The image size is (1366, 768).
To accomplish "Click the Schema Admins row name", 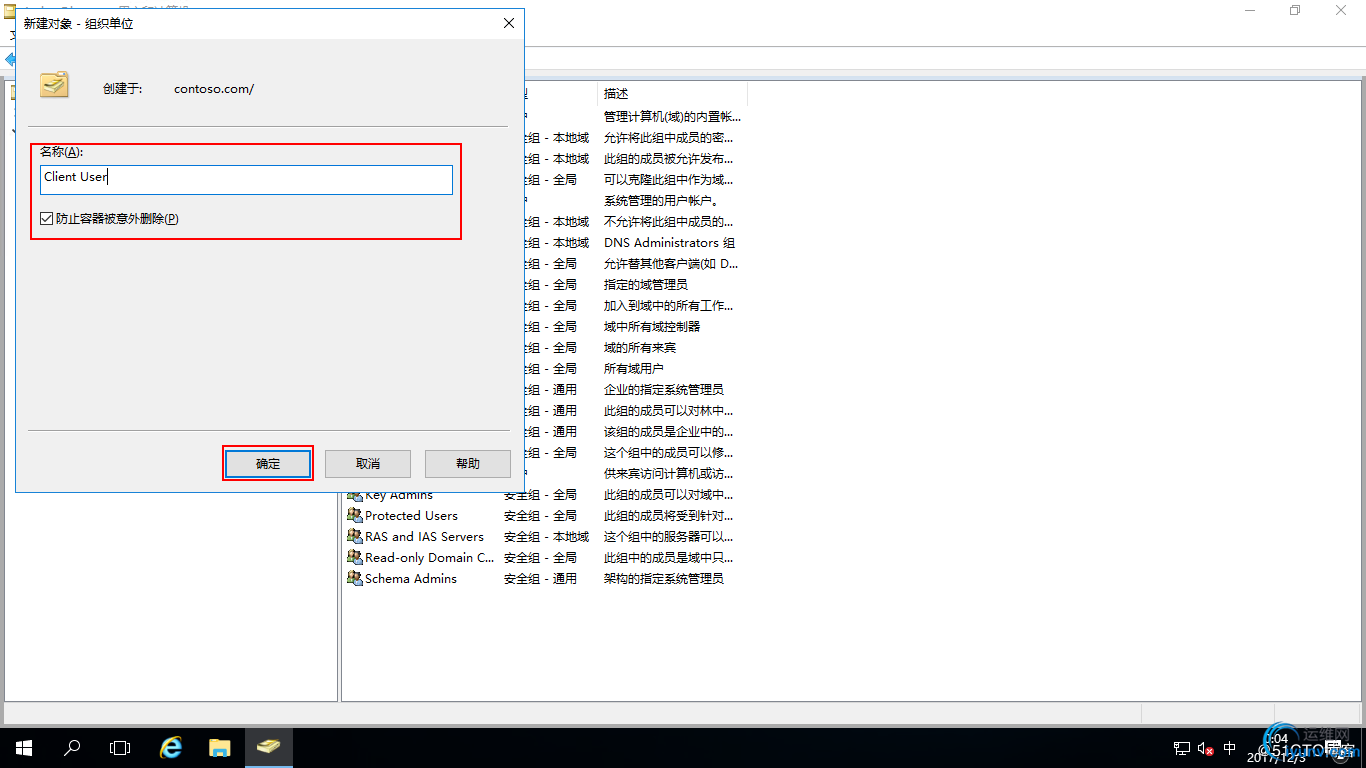I will (x=411, y=578).
